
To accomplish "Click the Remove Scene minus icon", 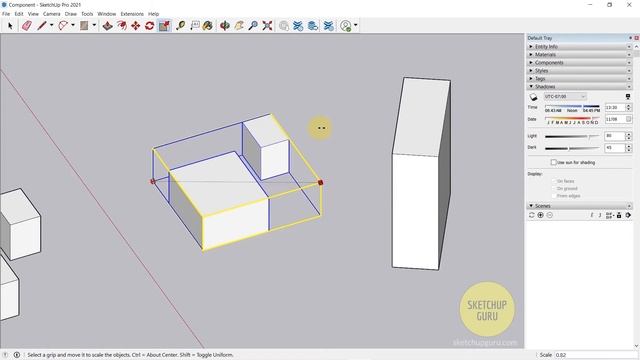I will [x=549, y=215].
